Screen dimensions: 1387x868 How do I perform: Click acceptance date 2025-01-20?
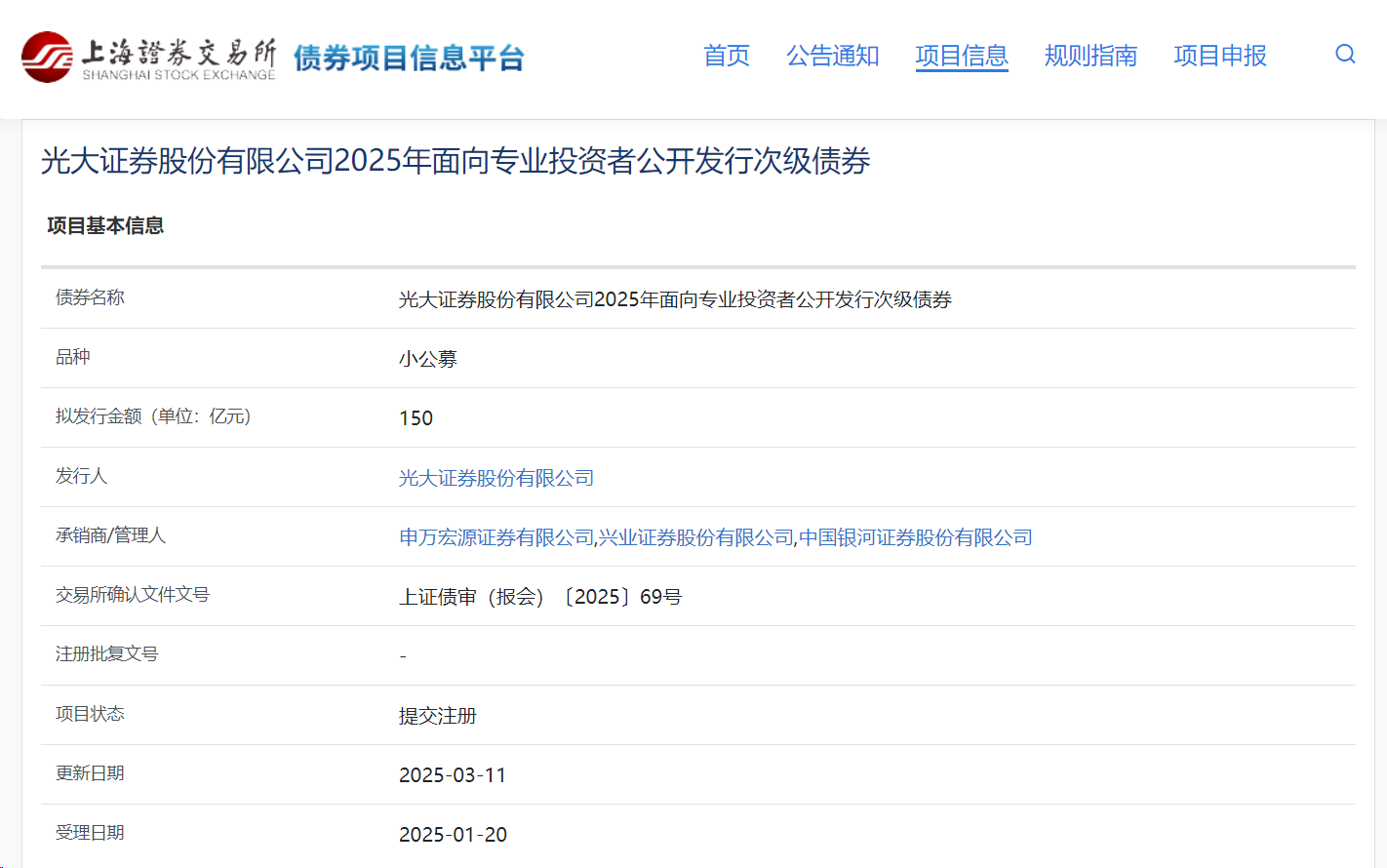point(454,835)
